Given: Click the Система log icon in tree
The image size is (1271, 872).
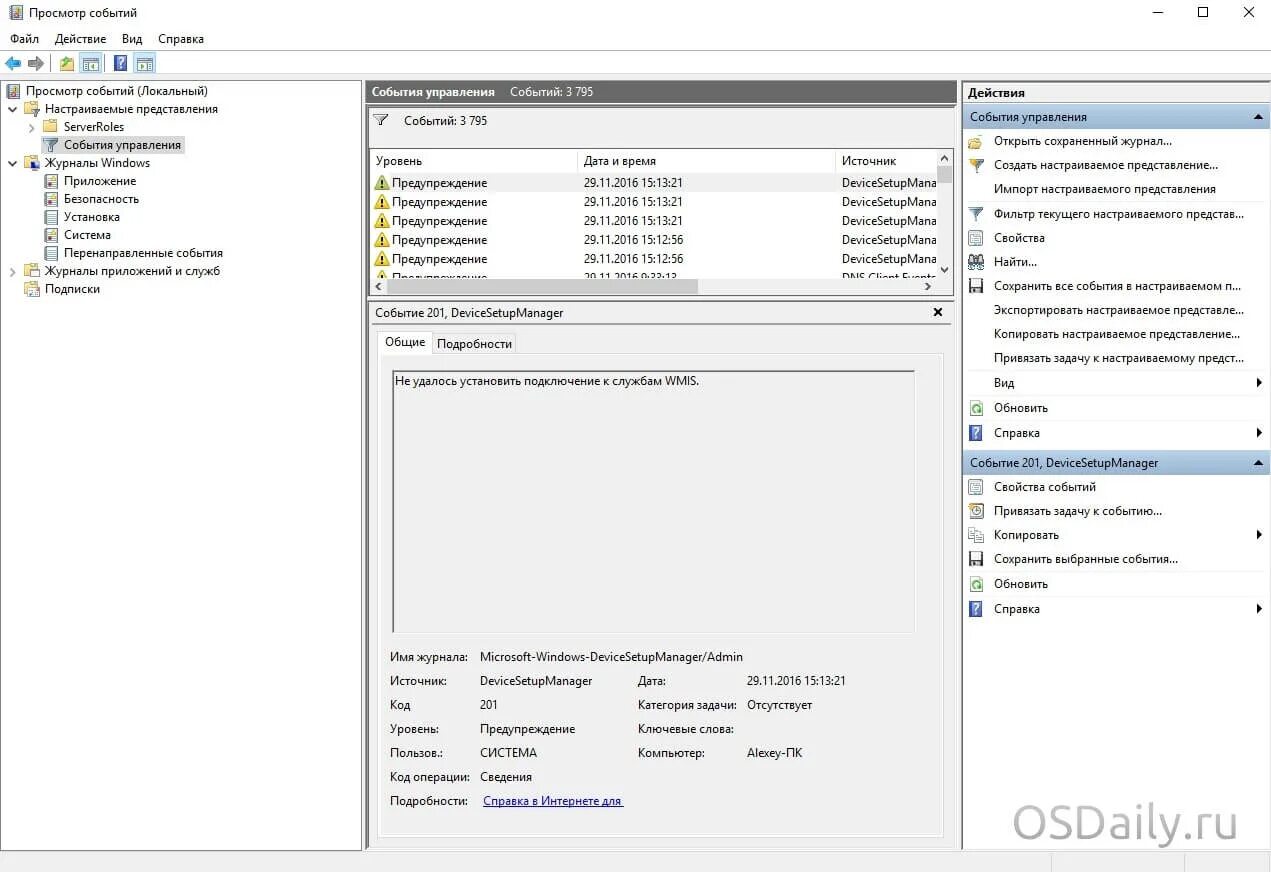Looking at the screenshot, I should 52,235.
